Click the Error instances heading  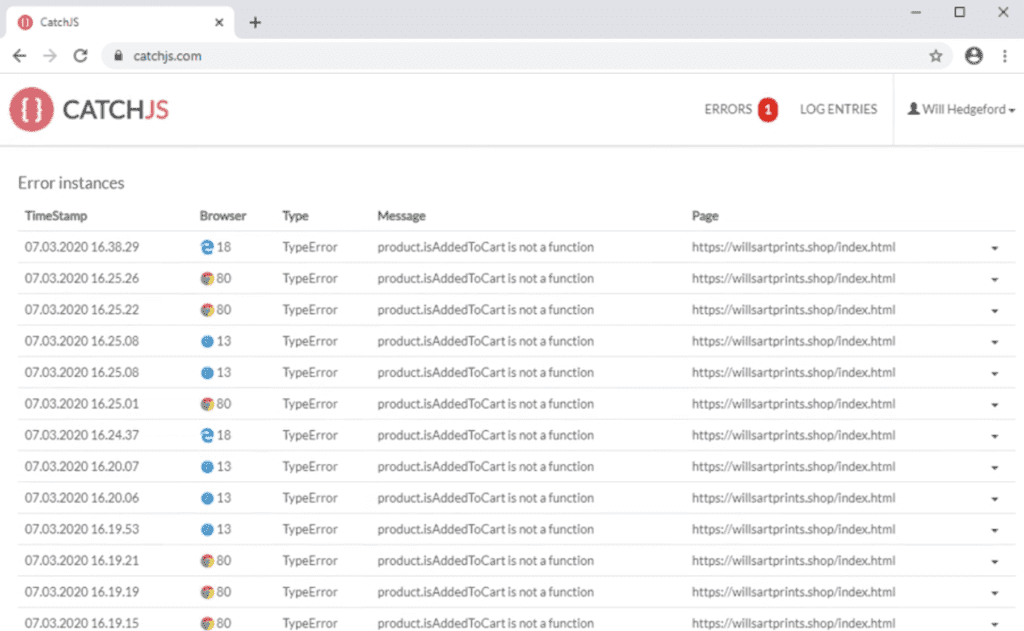71,183
